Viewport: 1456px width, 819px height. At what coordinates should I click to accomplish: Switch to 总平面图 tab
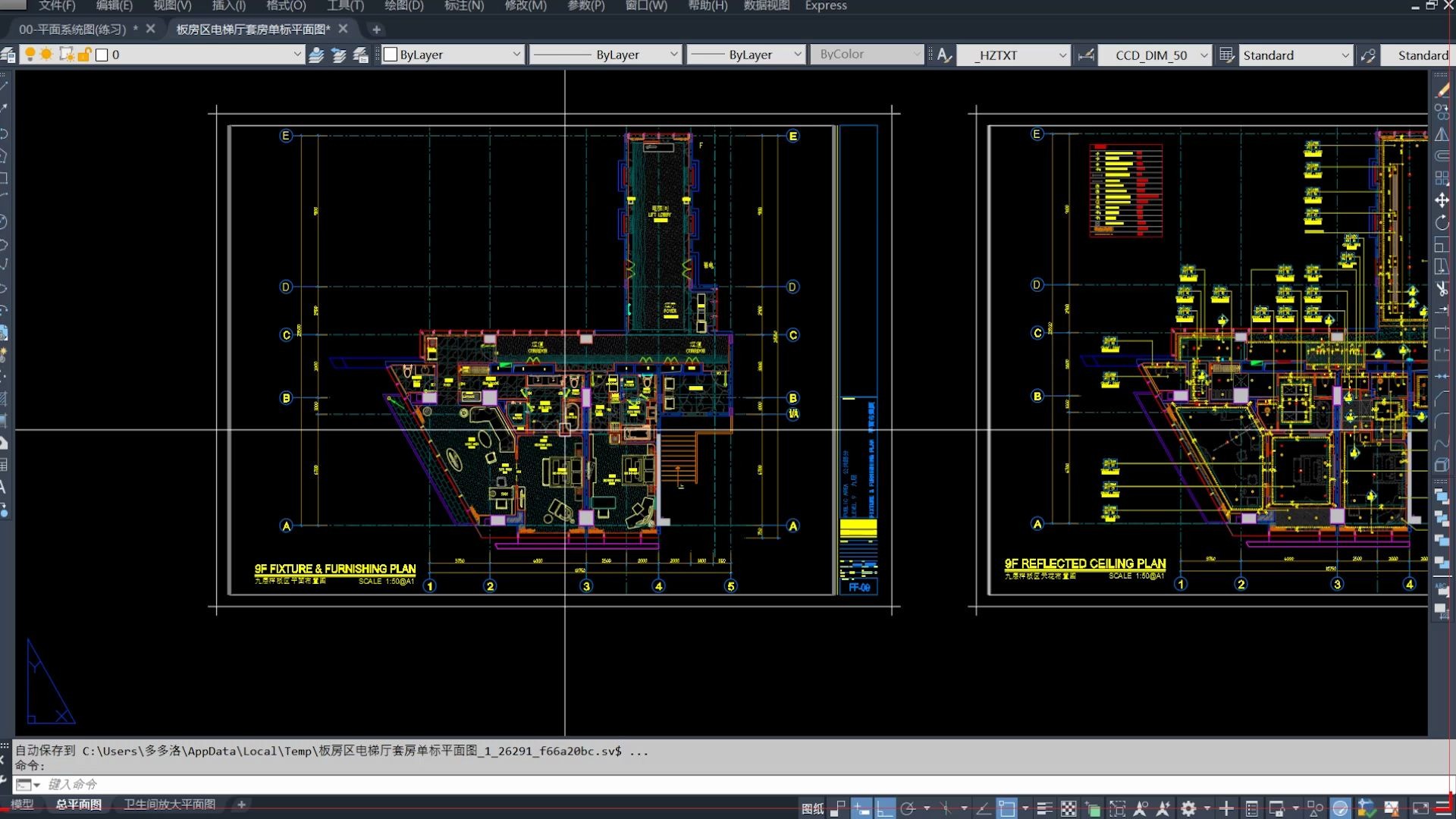tap(79, 804)
